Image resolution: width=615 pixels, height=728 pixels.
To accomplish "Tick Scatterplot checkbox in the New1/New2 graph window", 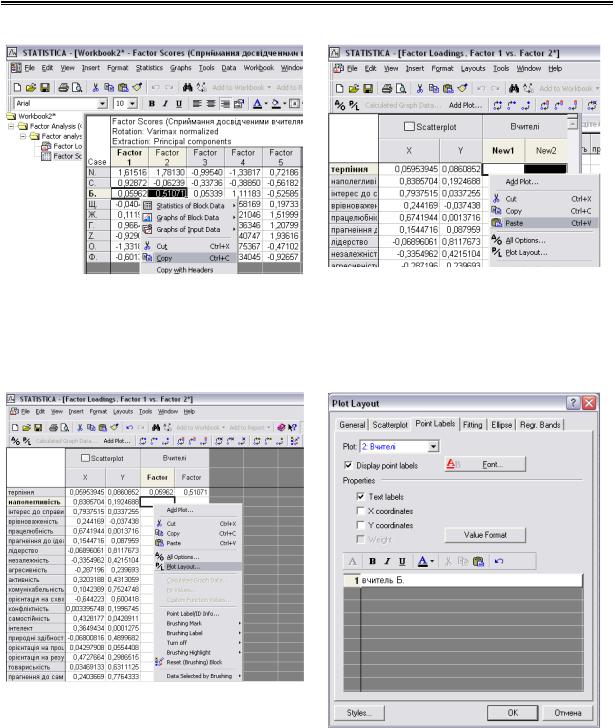I will [409, 126].
